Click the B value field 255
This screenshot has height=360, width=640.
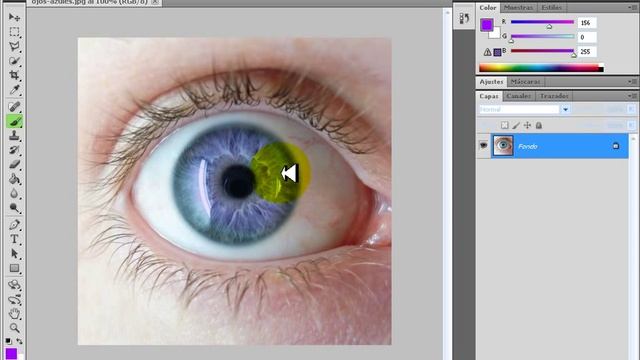tap(587, 52)
